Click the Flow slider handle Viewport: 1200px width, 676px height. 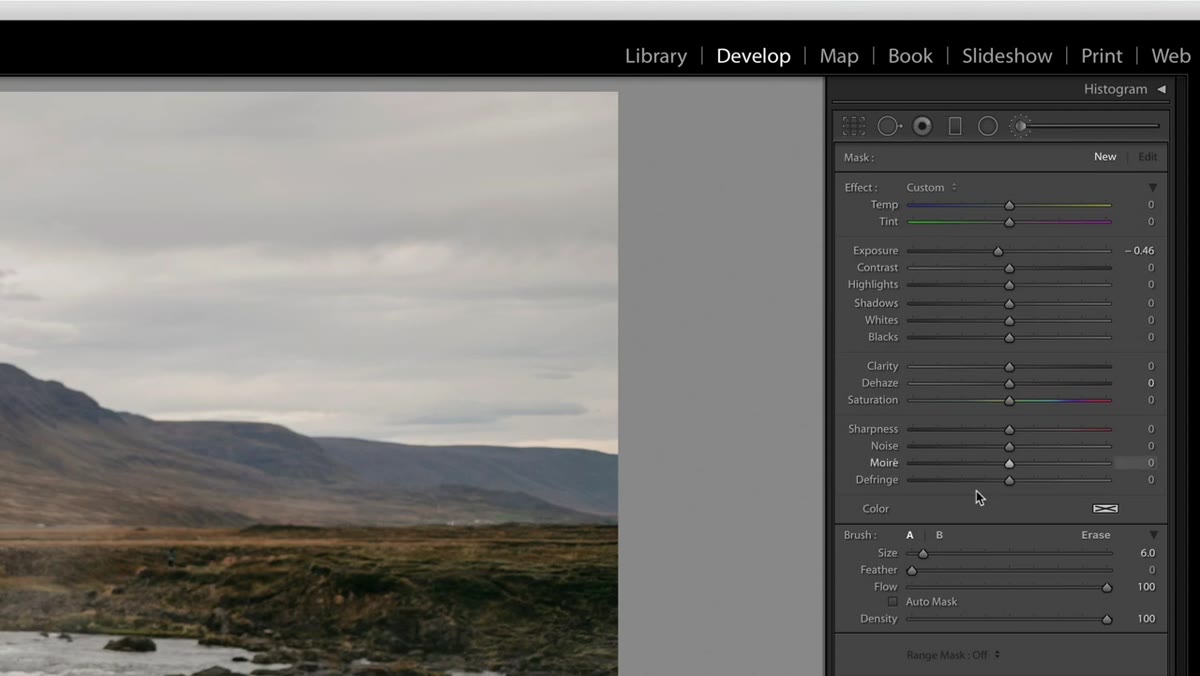coord(1107,587)
